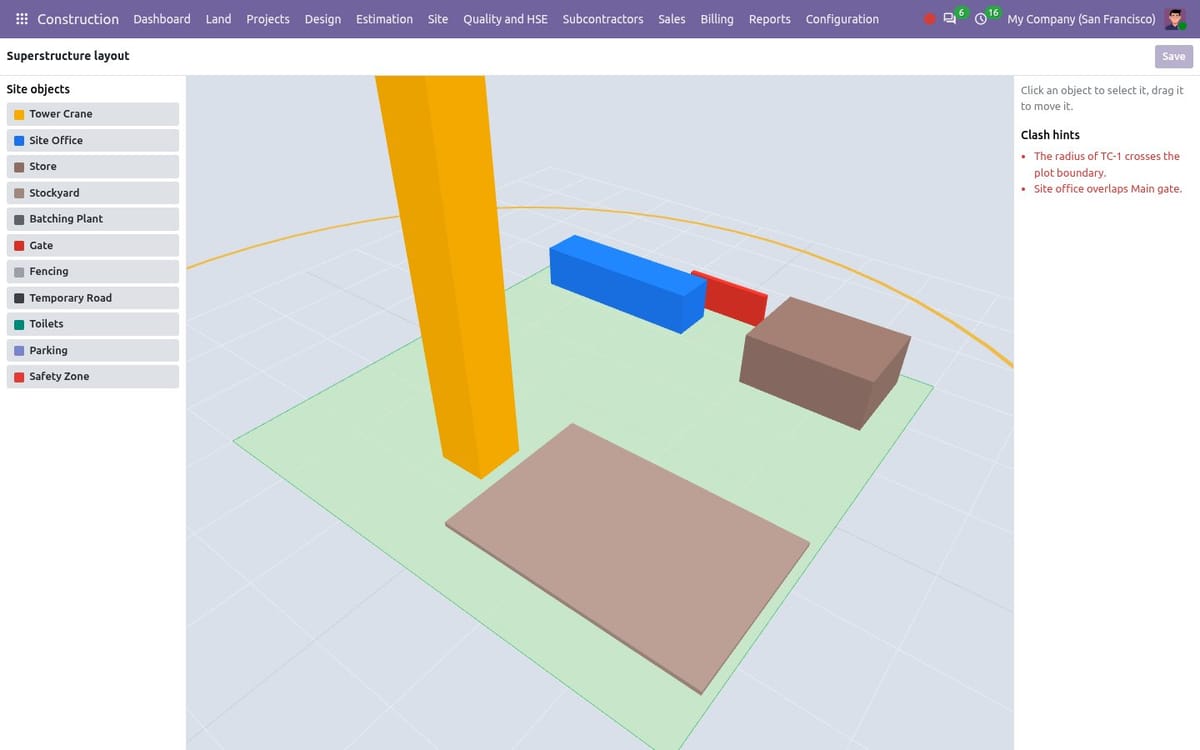Add a Fencing object
Screen dimensions: 1200x750
tap(93, 271)
